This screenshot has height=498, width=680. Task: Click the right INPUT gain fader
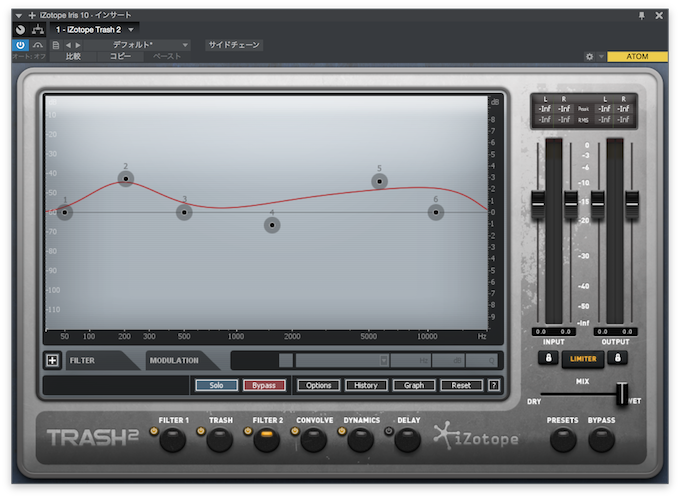click(x=571, y=204)
